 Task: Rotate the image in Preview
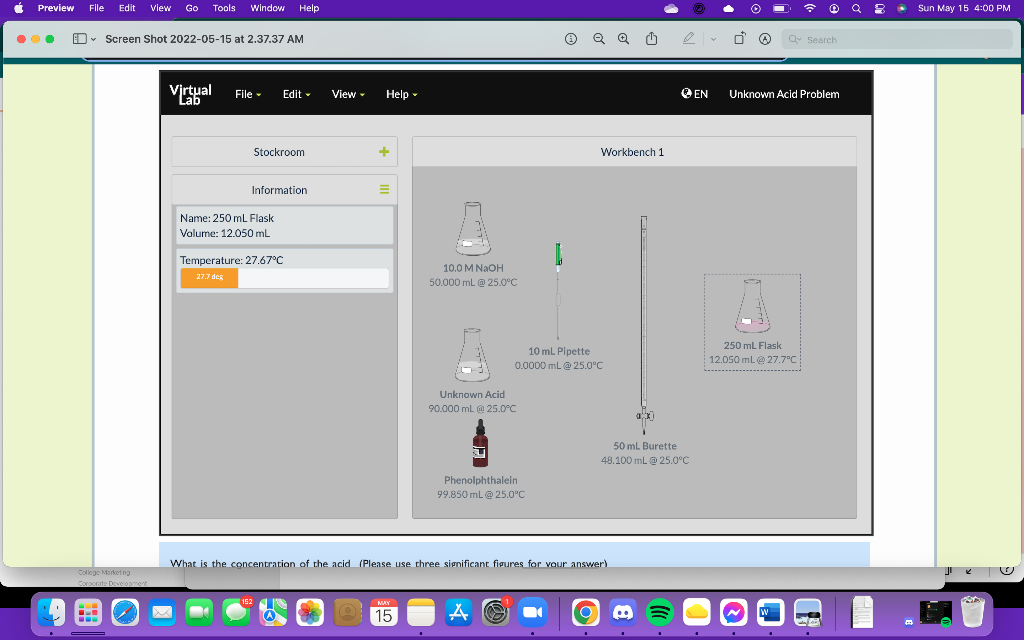tap(739, 39)
